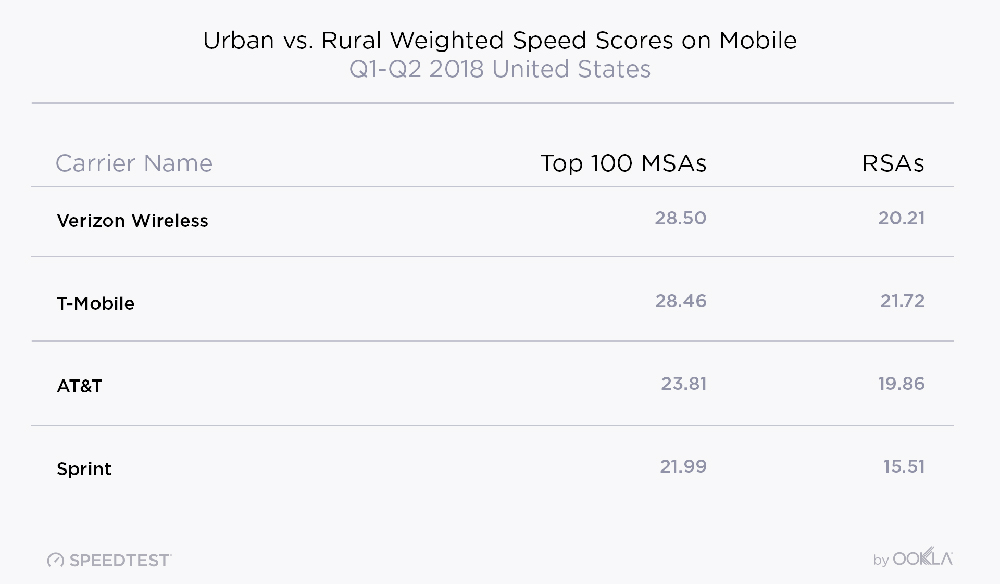The height and width of the screenshot is (584, 1000).
Task: Click Sprint's 15.51 RSA score
Action: [x=900, y=466]
